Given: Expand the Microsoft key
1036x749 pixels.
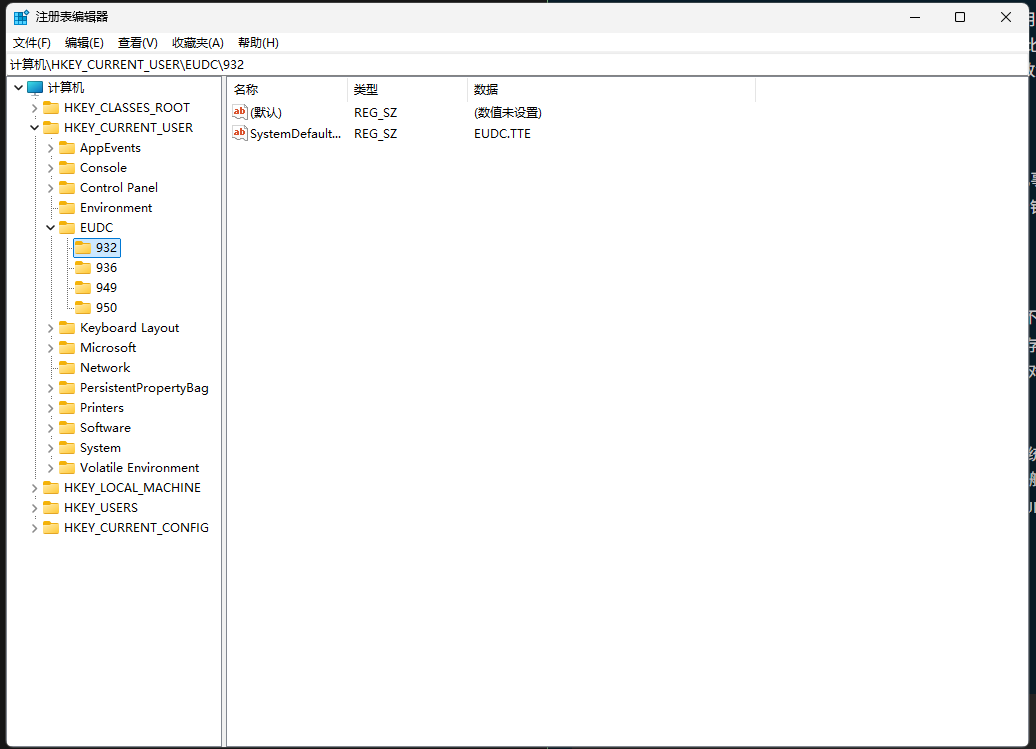Looking at the screenshot, I should click(x=50, y=347).
